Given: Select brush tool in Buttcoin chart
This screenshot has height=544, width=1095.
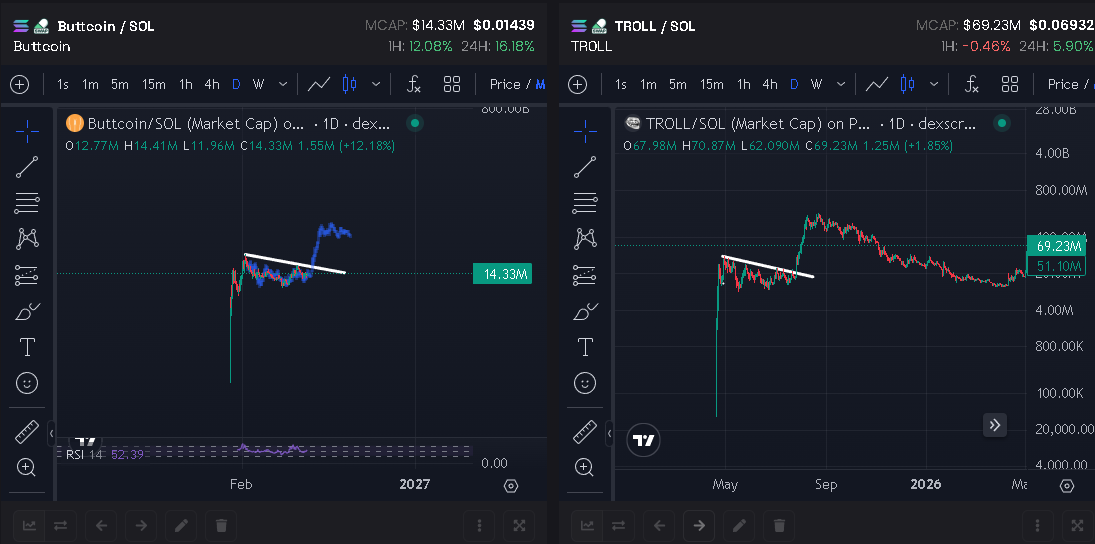Looking at the screenshot, I should pos(27,311).
